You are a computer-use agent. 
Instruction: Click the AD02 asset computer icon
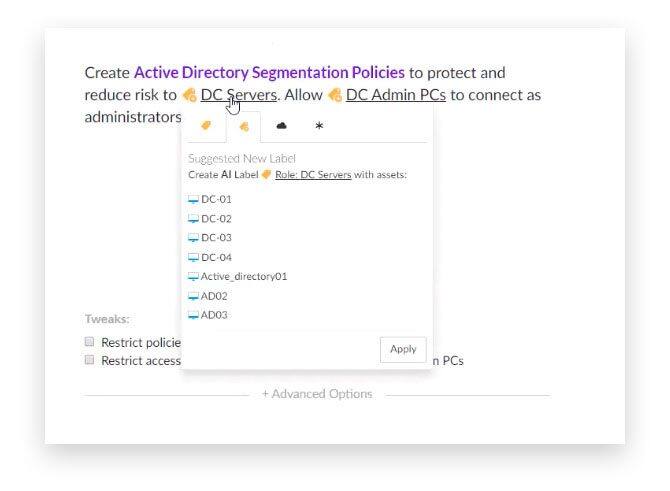[x=194, y=296]
